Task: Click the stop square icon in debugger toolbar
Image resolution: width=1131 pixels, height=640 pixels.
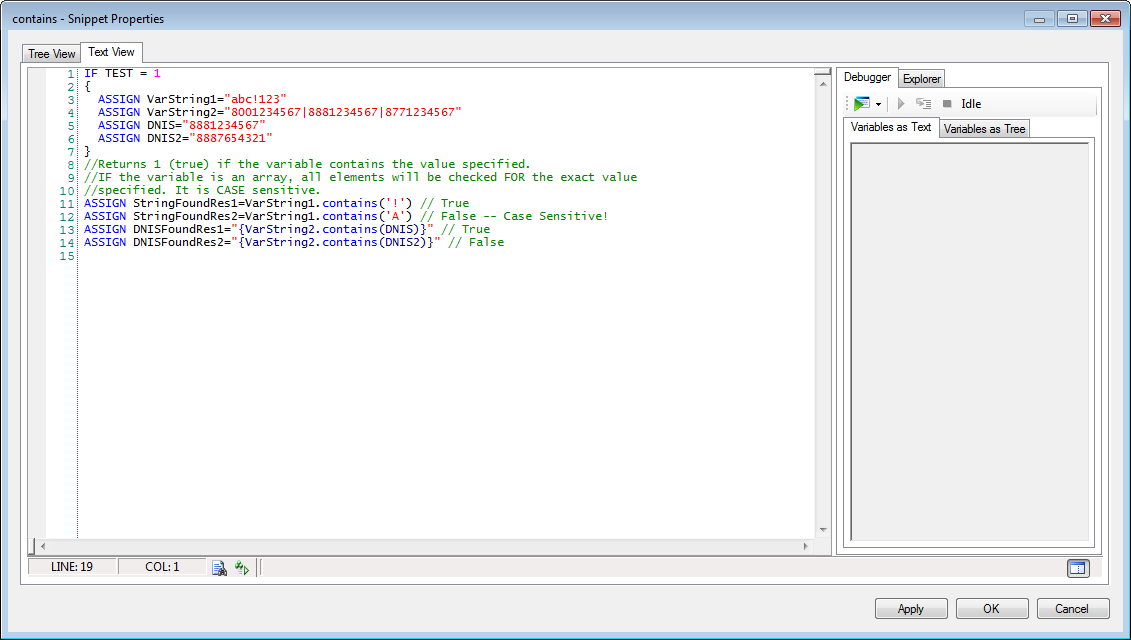Action: pyautogui.click(x=947, y=104)
